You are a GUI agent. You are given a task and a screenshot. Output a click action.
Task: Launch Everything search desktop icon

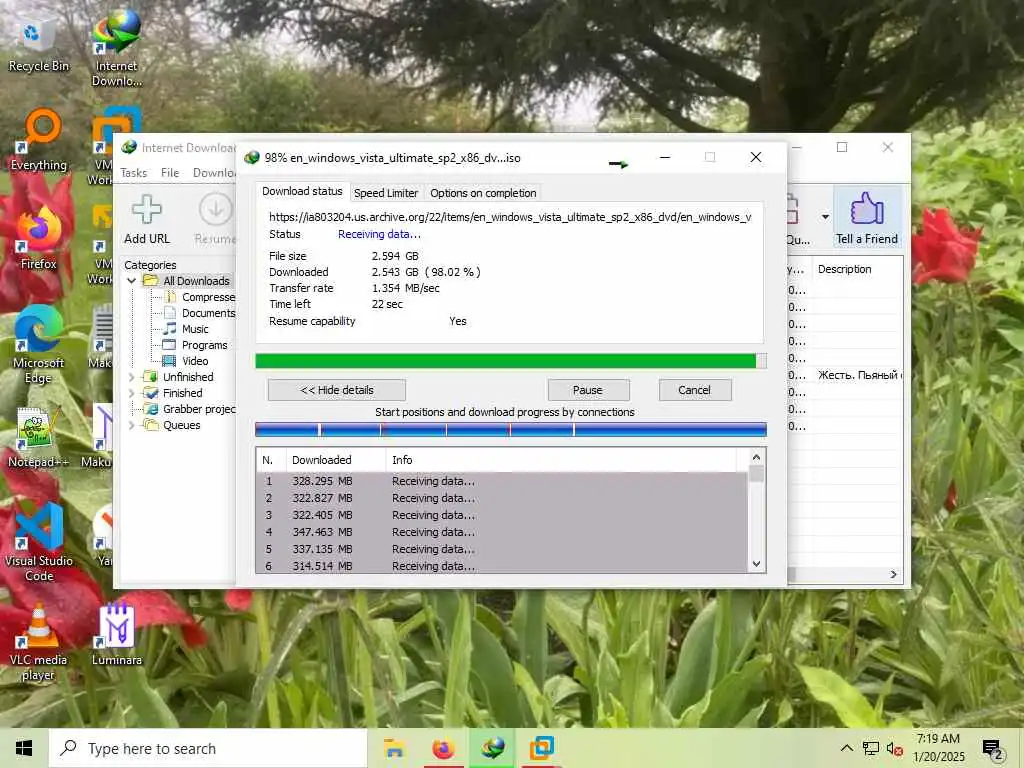[39, 140]
